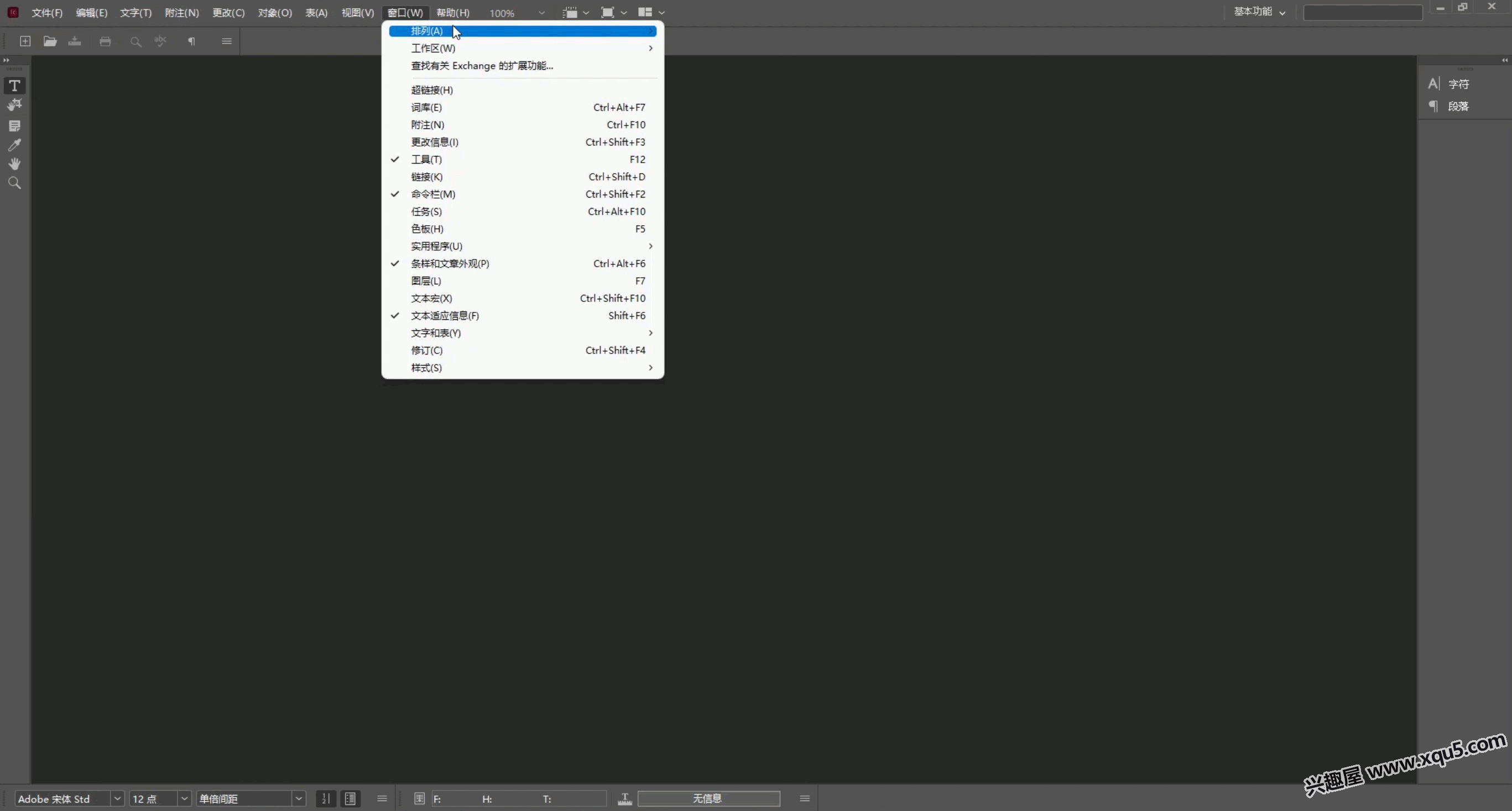Screen dimensions: 1512x811
Task: Open the 12 点 font size dropdown
Action: point(184,799)
